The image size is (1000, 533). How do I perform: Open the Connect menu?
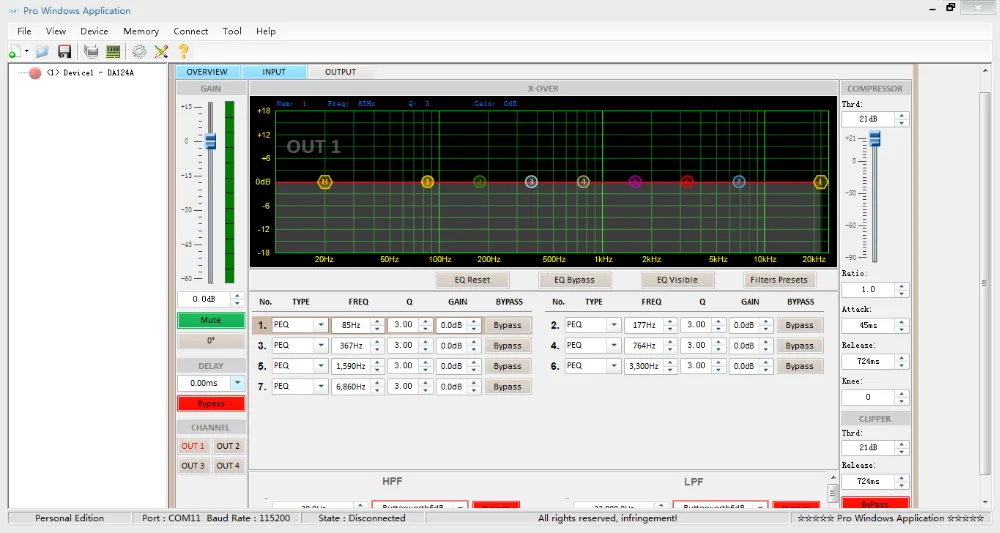tap(191, 31)
